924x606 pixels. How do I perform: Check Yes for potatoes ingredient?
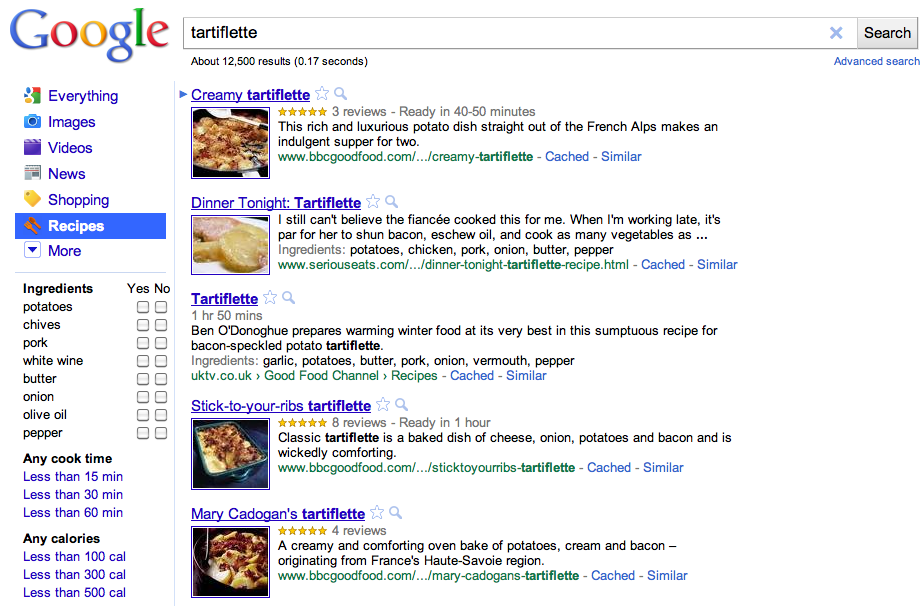click(143, 307)
